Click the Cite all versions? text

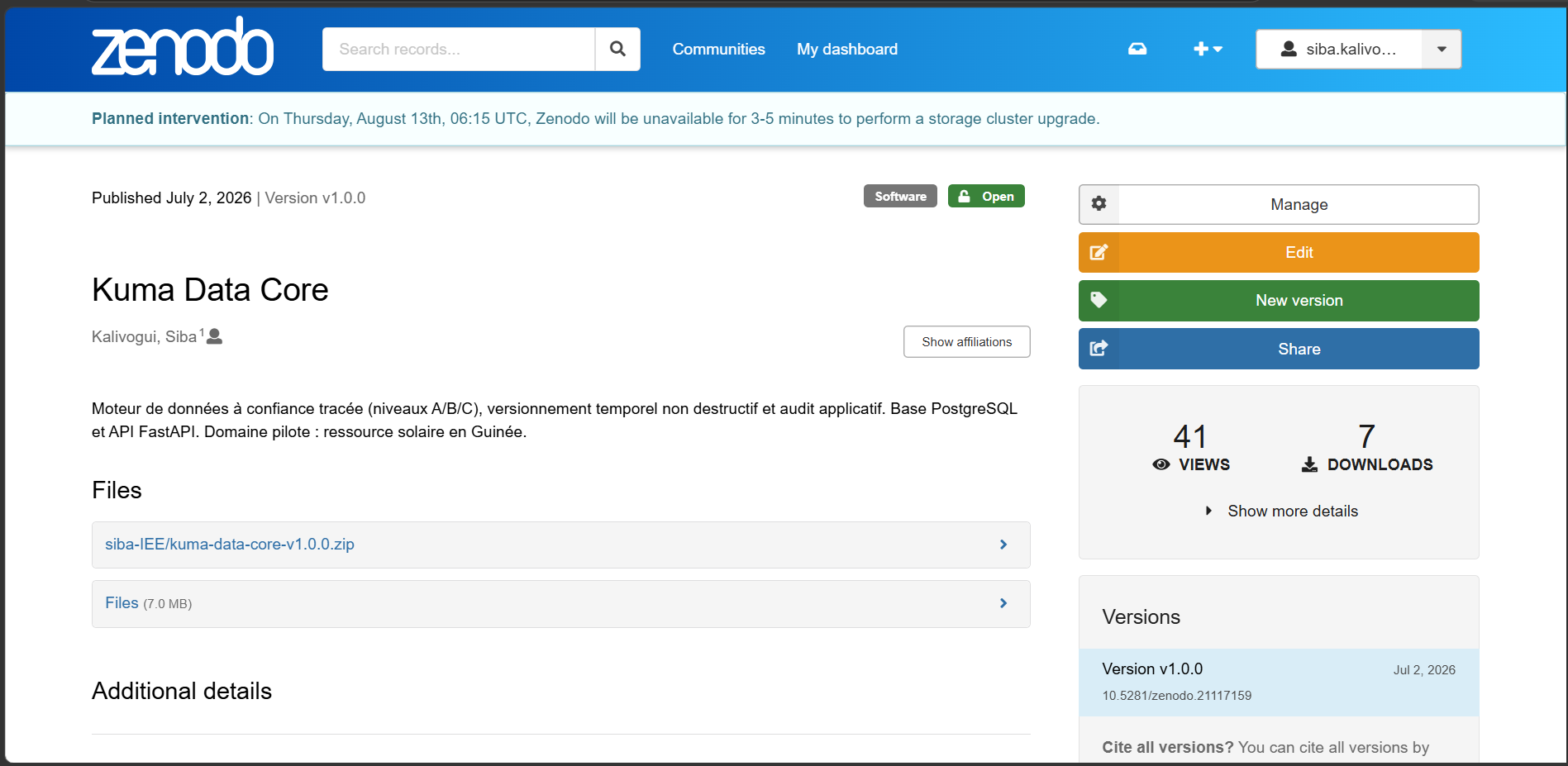1168,748
